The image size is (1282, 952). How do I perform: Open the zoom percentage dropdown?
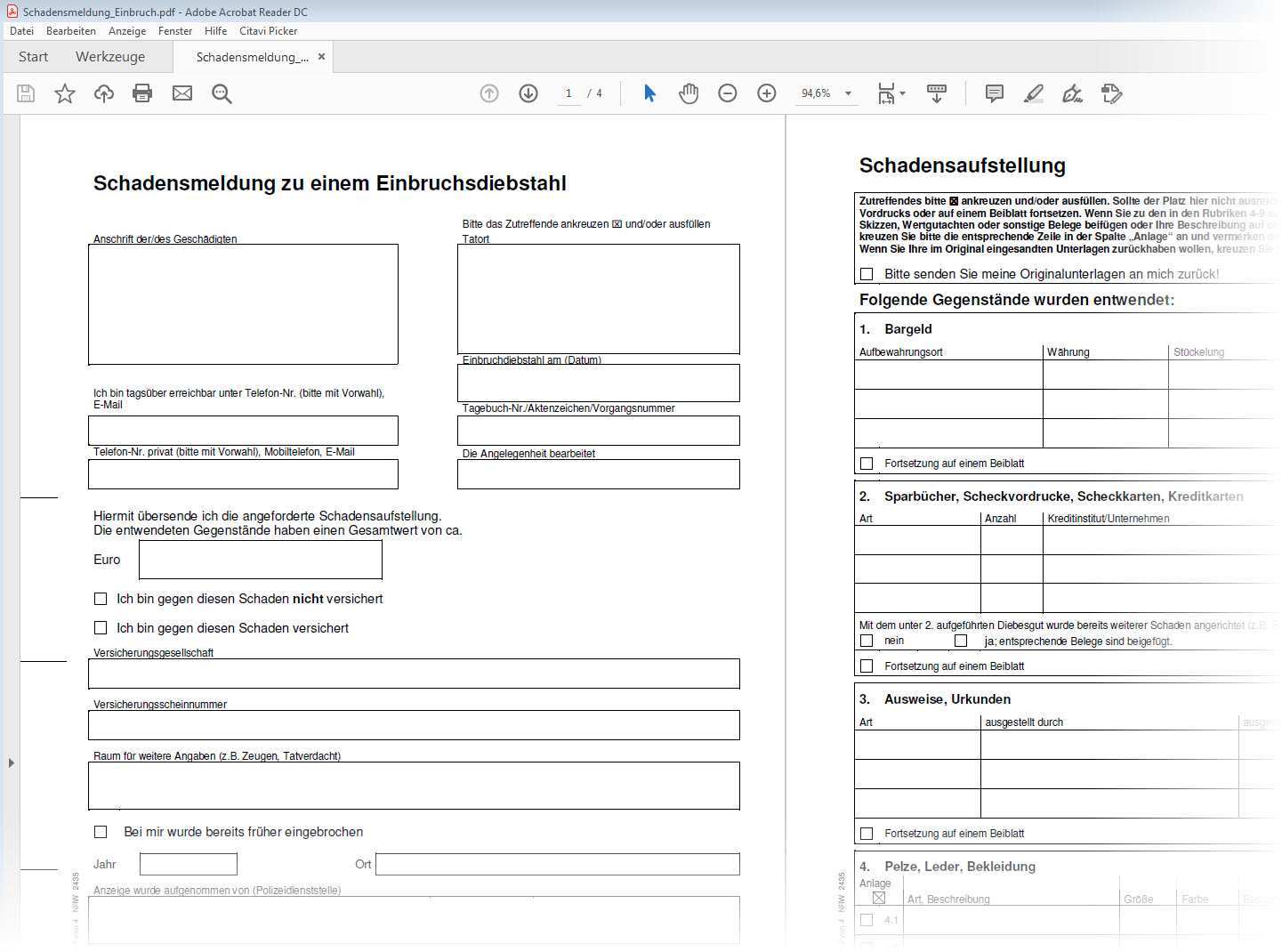[848, 93]
